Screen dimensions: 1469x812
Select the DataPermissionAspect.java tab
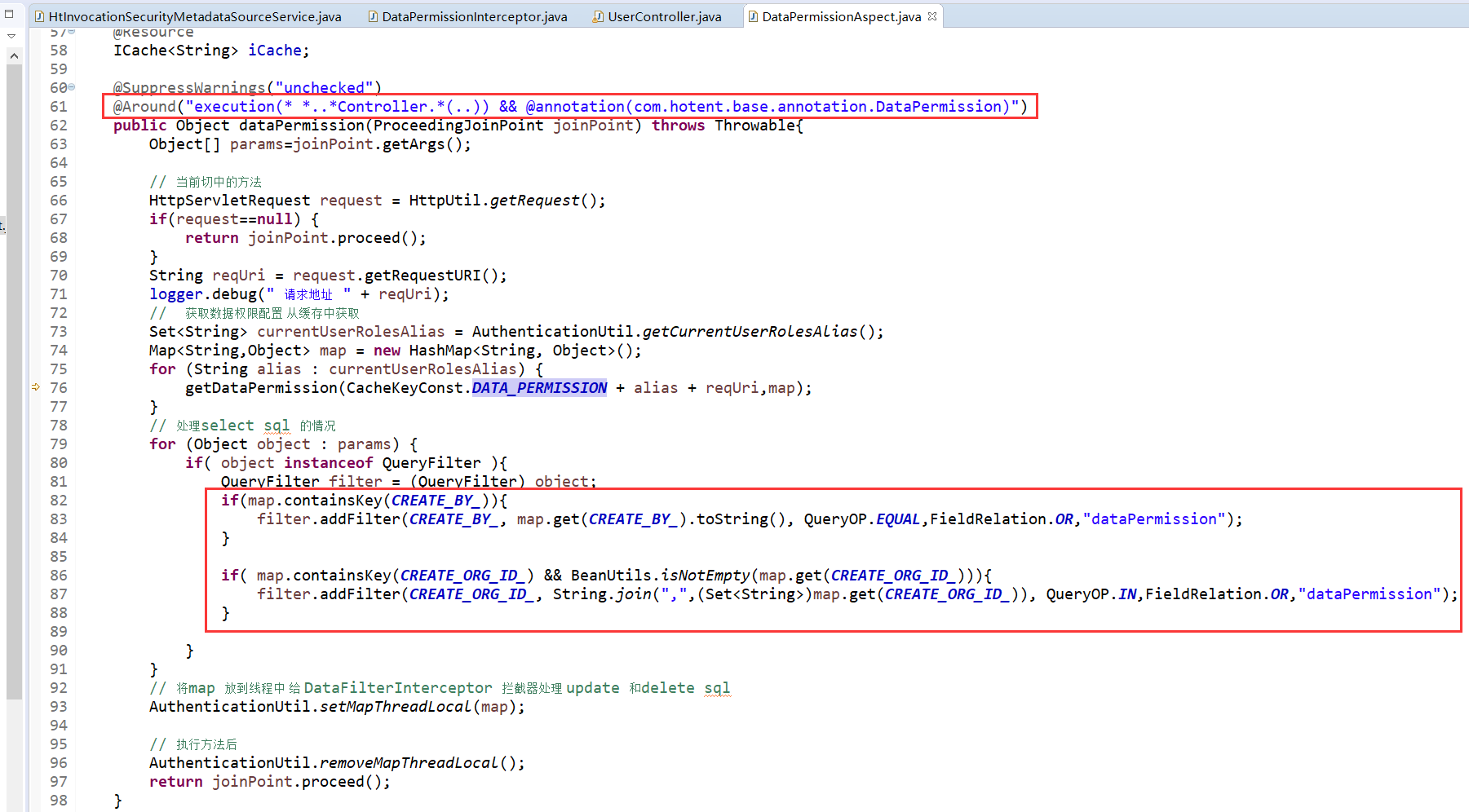(842, 16)
